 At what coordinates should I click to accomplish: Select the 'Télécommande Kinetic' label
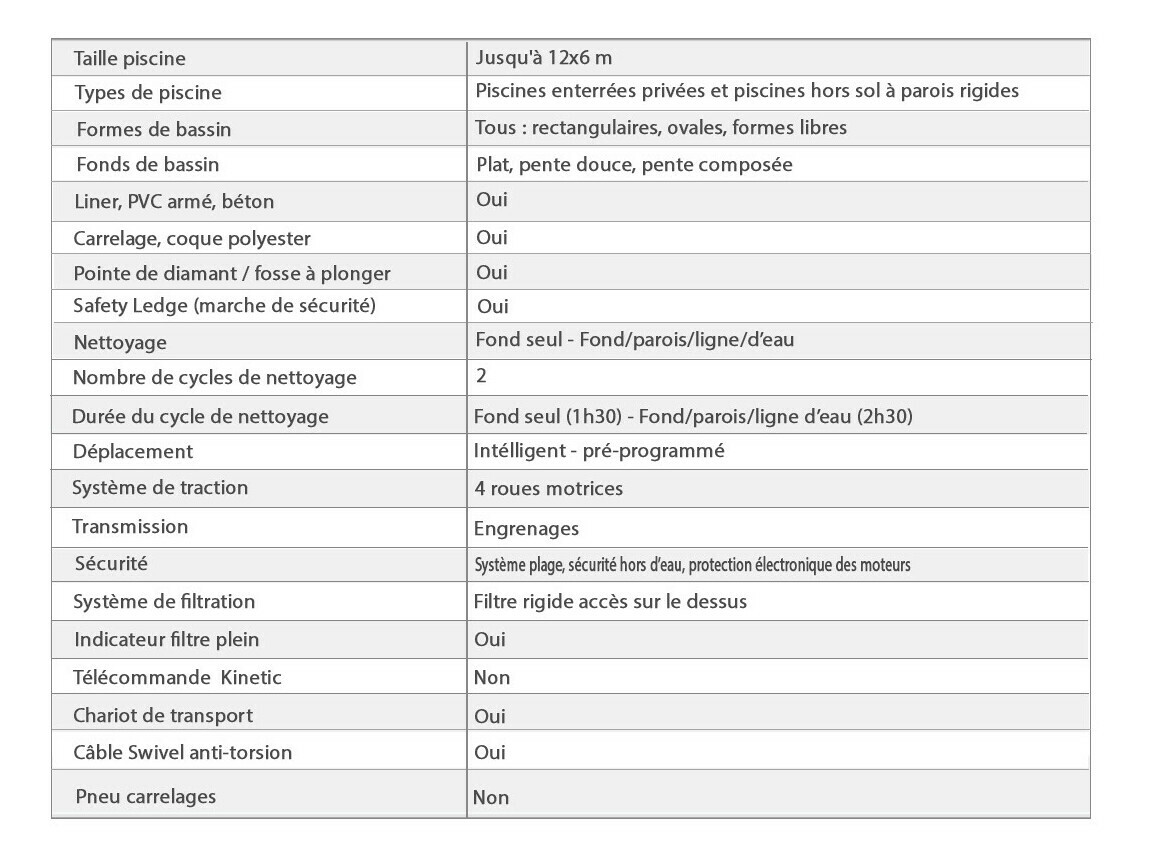click(177, 678)
